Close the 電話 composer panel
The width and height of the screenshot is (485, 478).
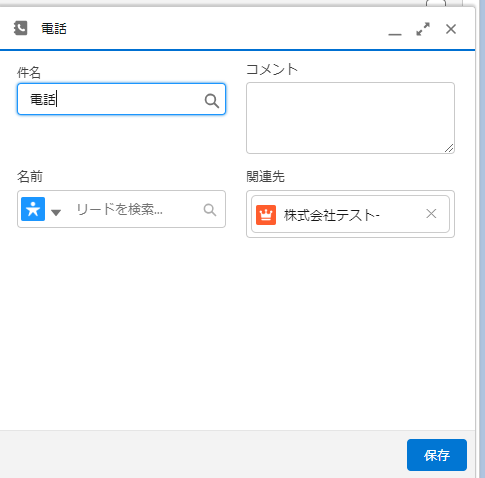point(451,29)
